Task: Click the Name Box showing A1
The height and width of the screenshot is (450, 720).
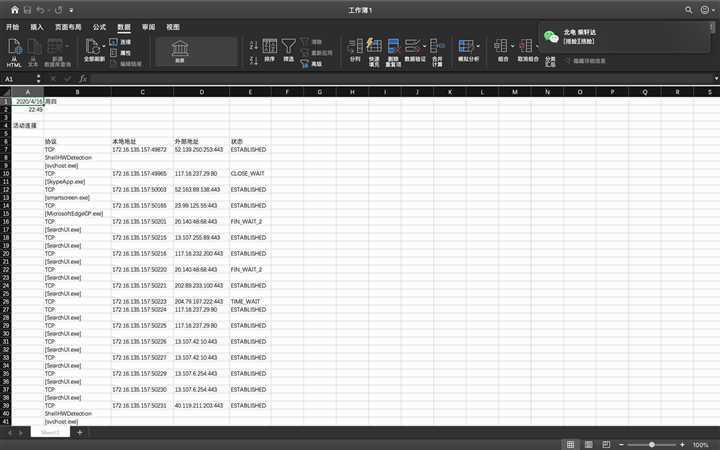Action: pyautogui.click(x=18, y=79)
